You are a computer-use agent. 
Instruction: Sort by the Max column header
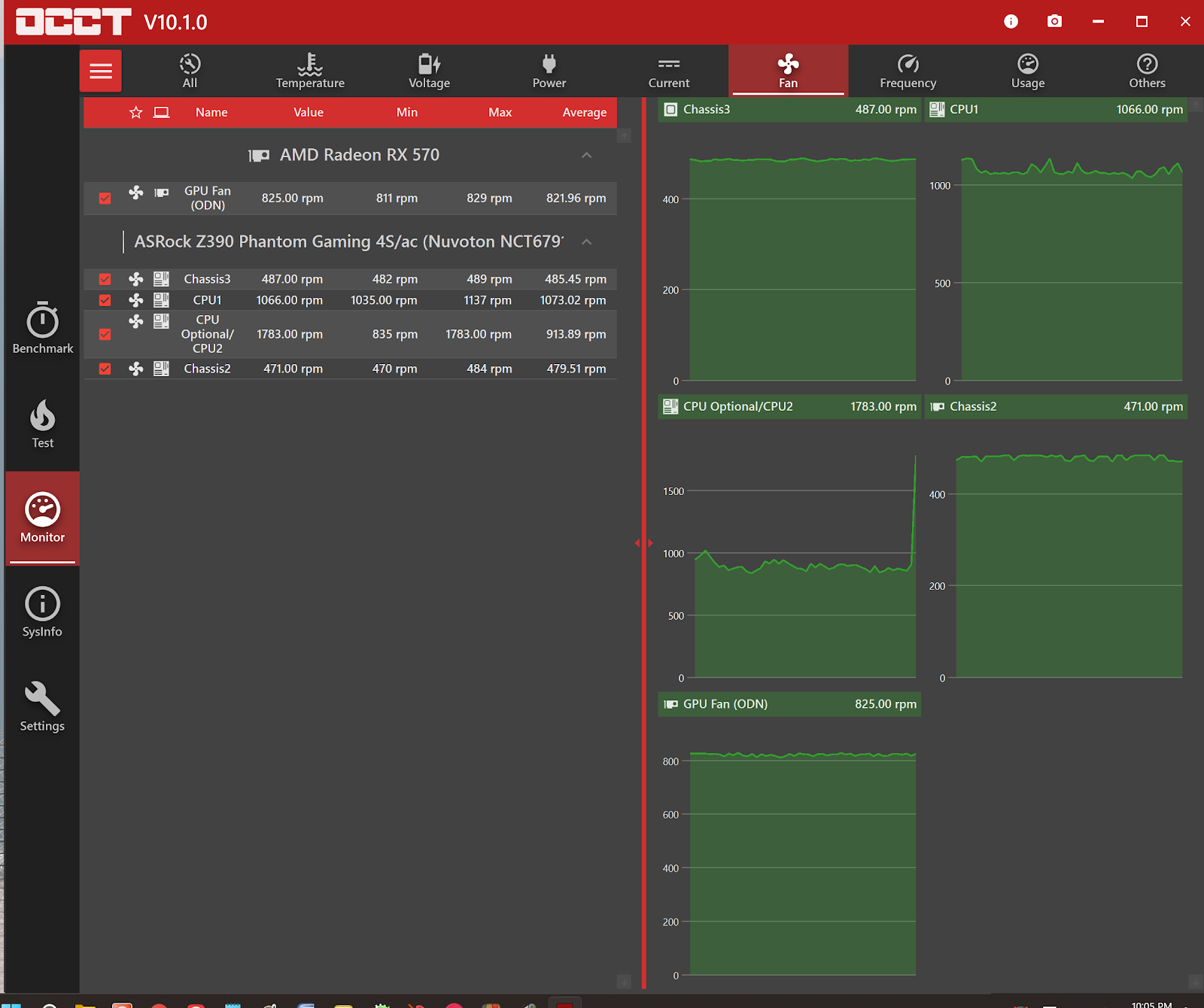click(x=500, y=112)
